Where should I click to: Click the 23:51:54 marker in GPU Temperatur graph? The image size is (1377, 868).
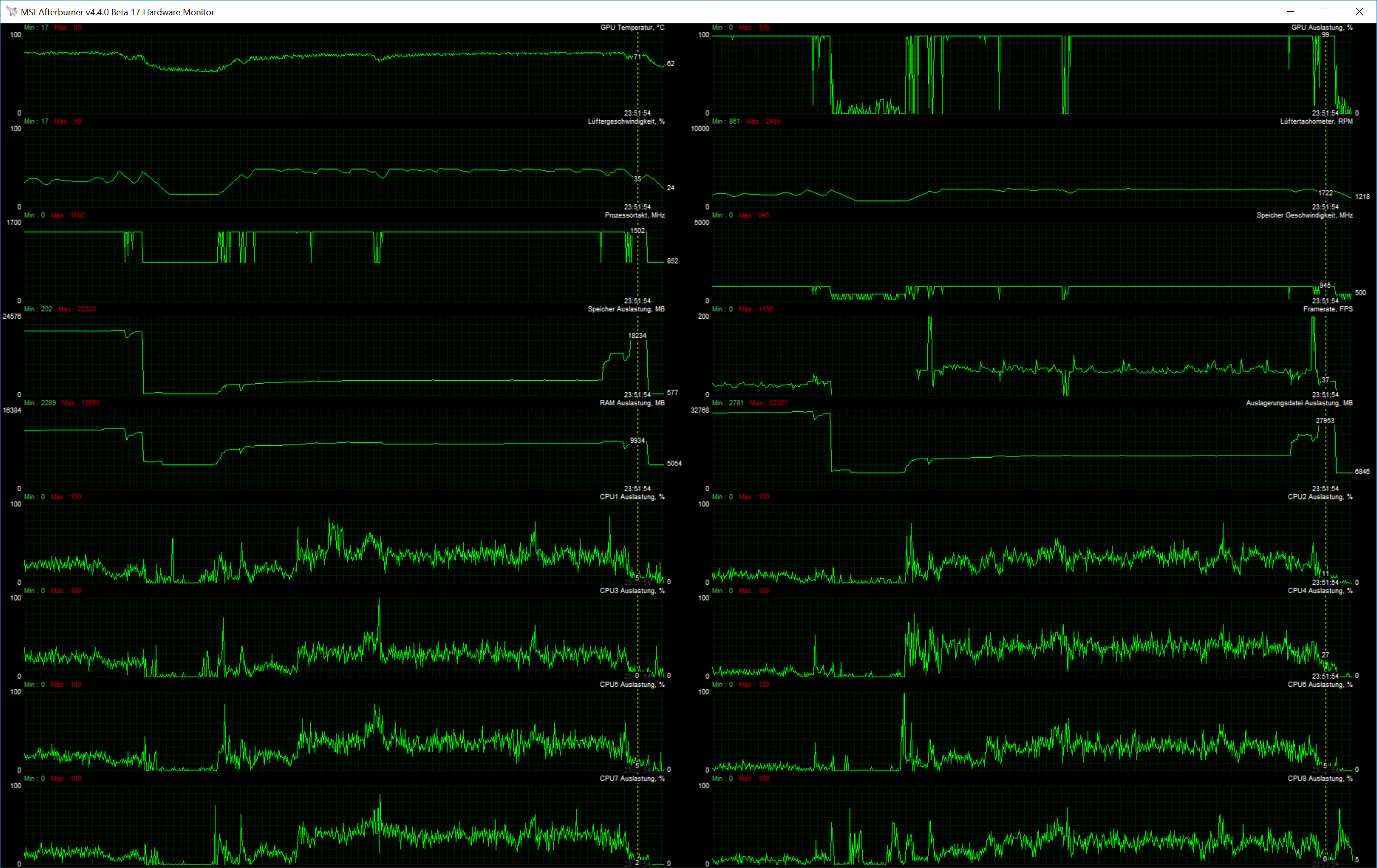637,113
